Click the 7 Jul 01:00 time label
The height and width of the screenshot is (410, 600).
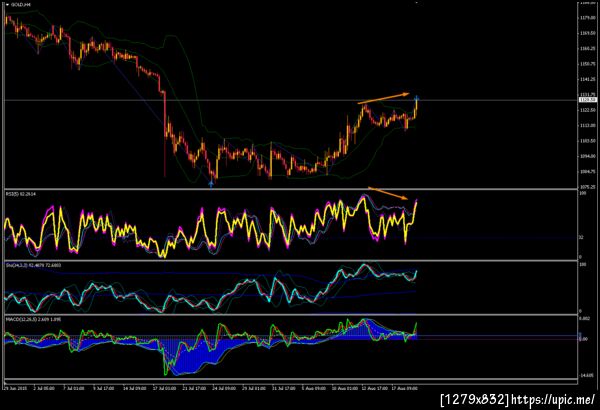73,388
